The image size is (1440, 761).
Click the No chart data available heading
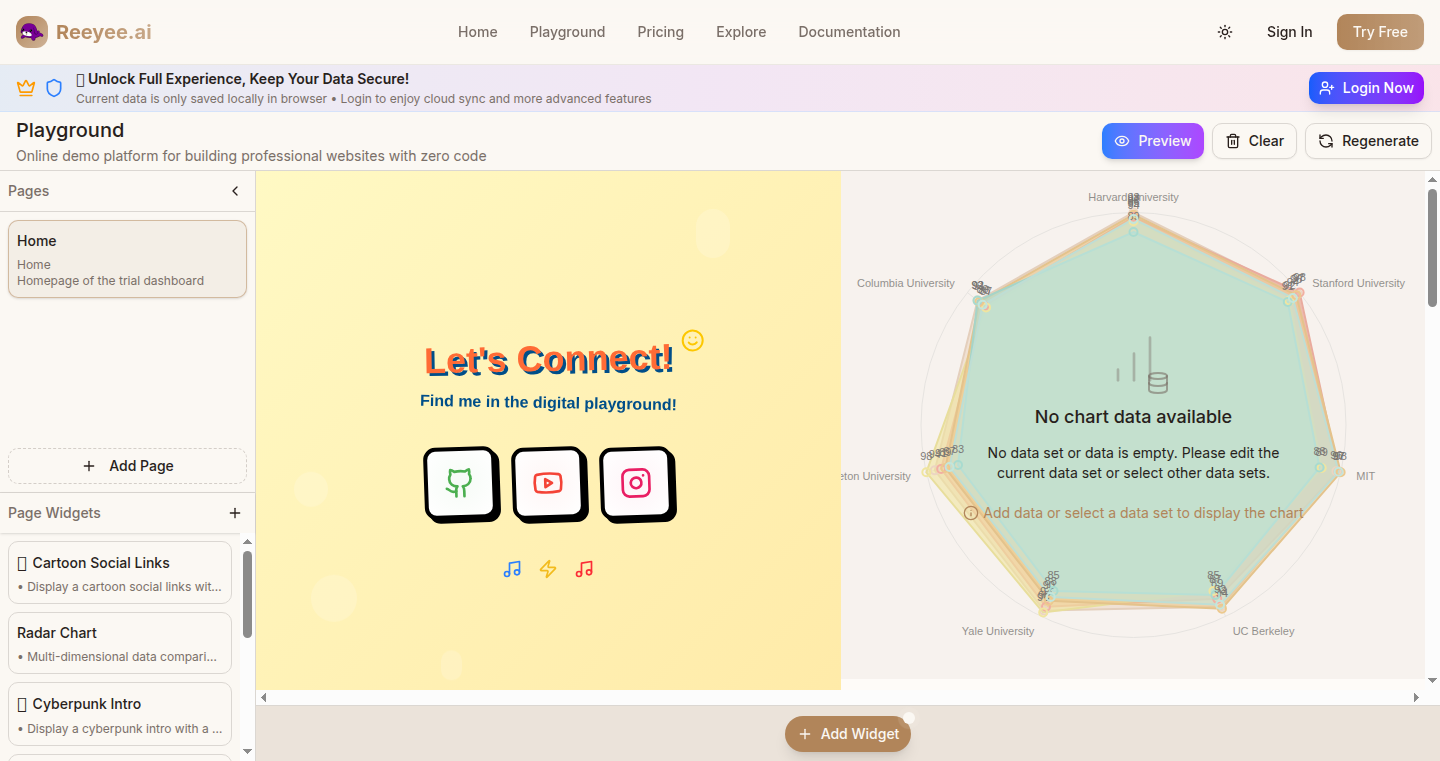coord(1133,417)
